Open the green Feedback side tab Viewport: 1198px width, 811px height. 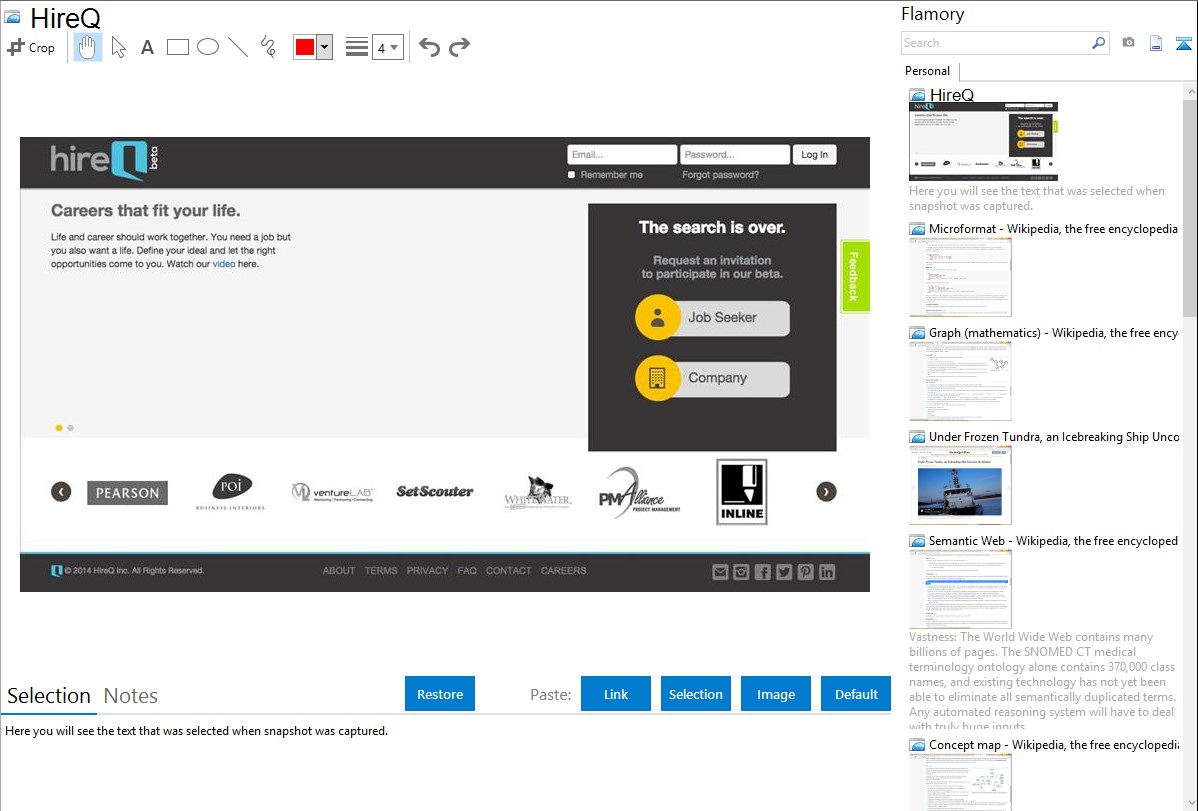point(855,277)
